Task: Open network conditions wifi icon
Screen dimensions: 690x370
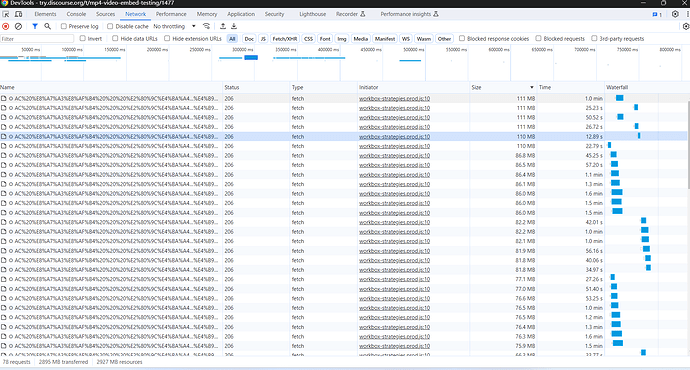Action: point(206,26)
